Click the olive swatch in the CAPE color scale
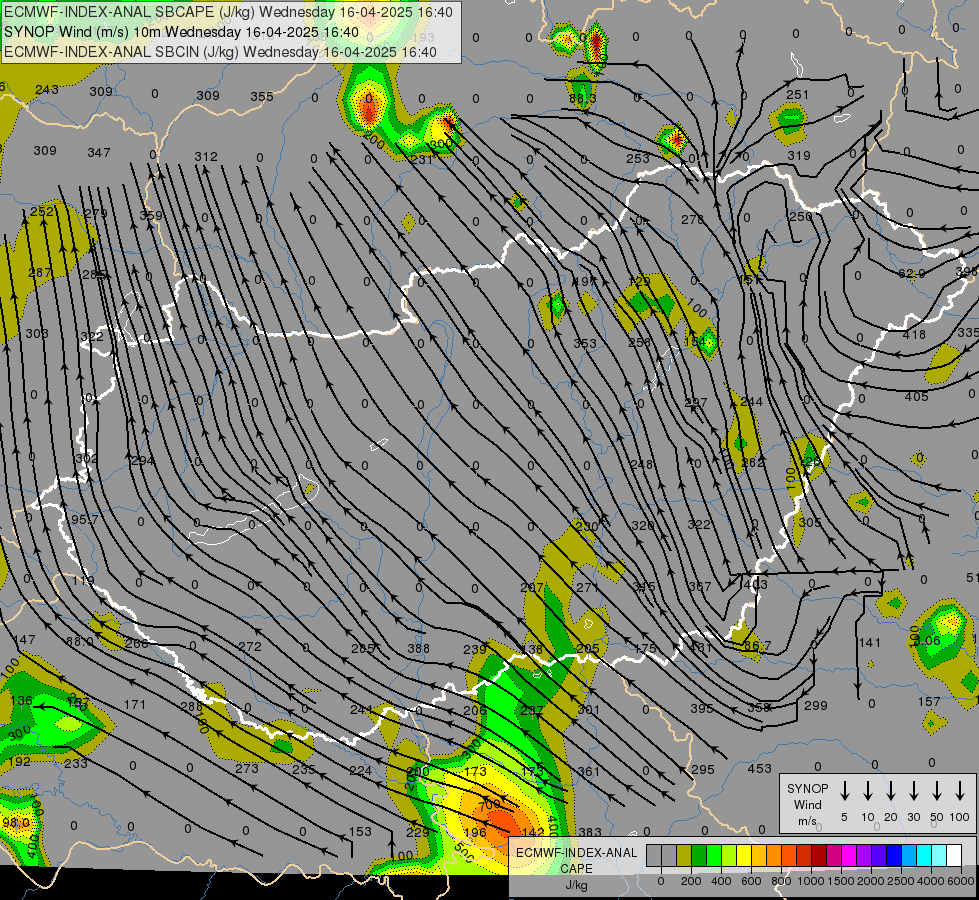This screenshot has width=979, height=900. tap(684, 855)
